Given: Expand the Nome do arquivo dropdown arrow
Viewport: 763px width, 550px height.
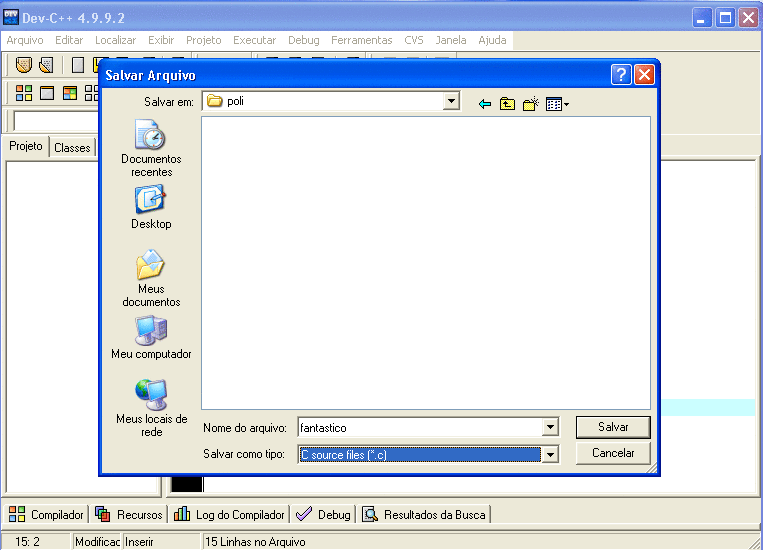Looking at the screenshot, I should click(549, 428).
